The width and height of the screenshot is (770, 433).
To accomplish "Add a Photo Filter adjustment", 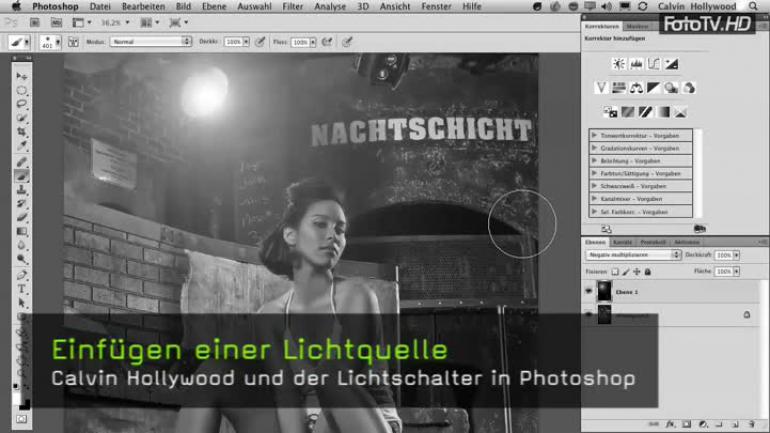I will [x=671, y=88].
